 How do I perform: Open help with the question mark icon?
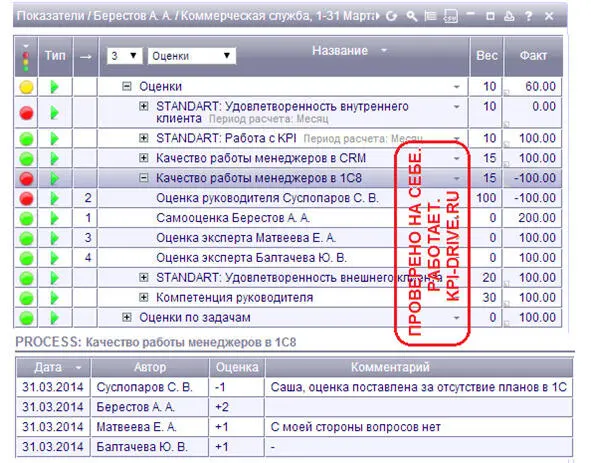coord(529,16)
